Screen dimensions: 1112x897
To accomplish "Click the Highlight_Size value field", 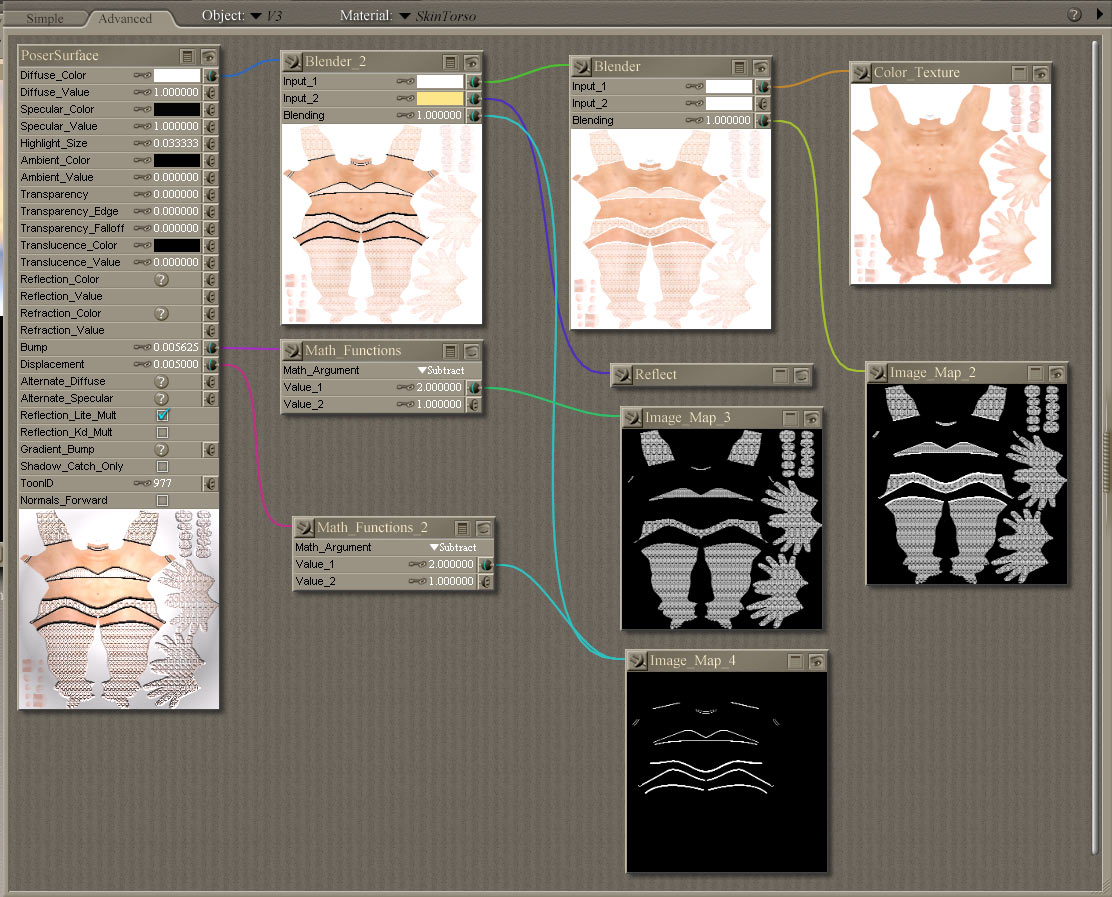I will [x=177, y=144].
